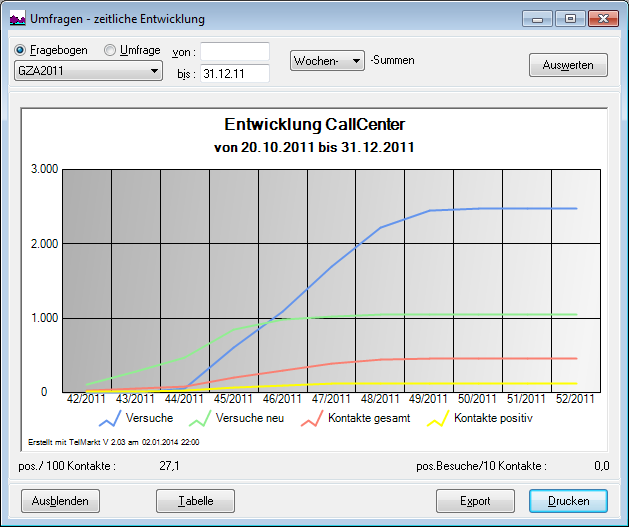
Task: Open the GZA2011 questionnaire dropdown
Action: 88,71
